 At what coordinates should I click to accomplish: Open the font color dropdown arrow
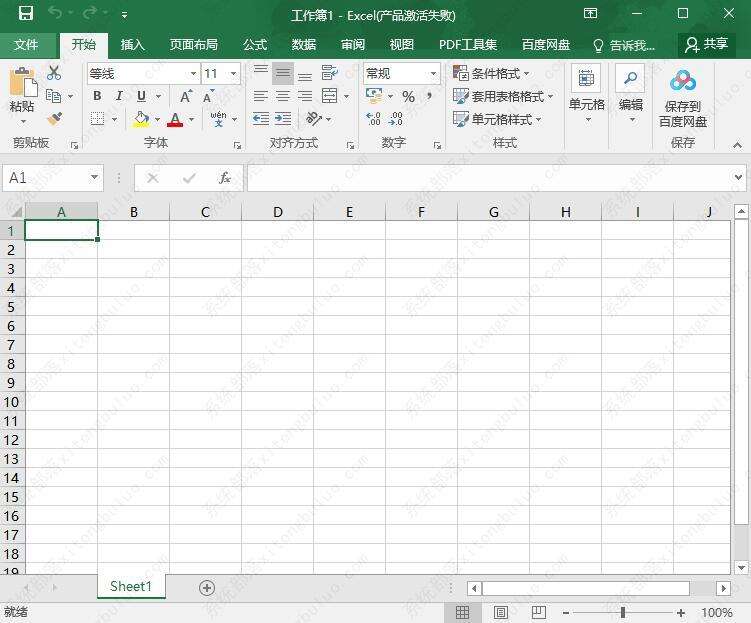point(192,119)
